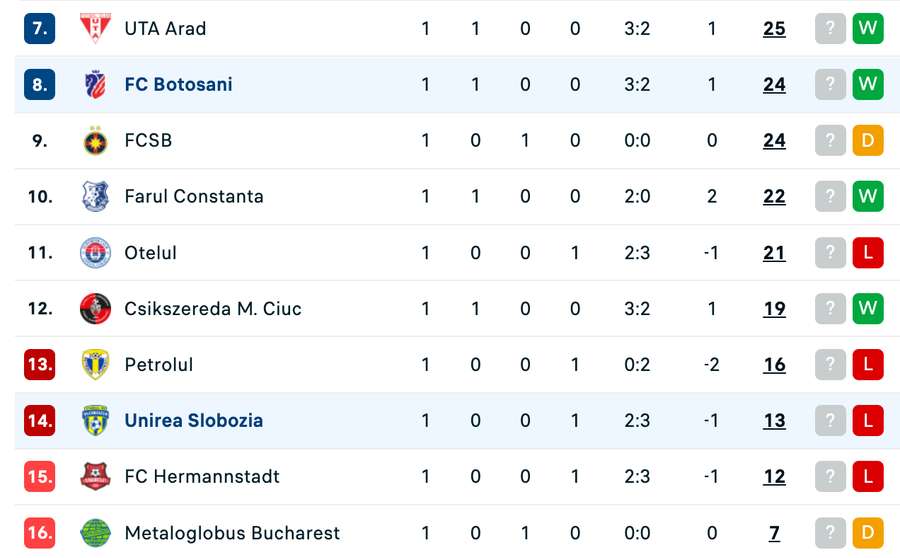The image size is (900, 558).
Task: Click the FCSB star crest icon
Action: click(x=96, y=141)
